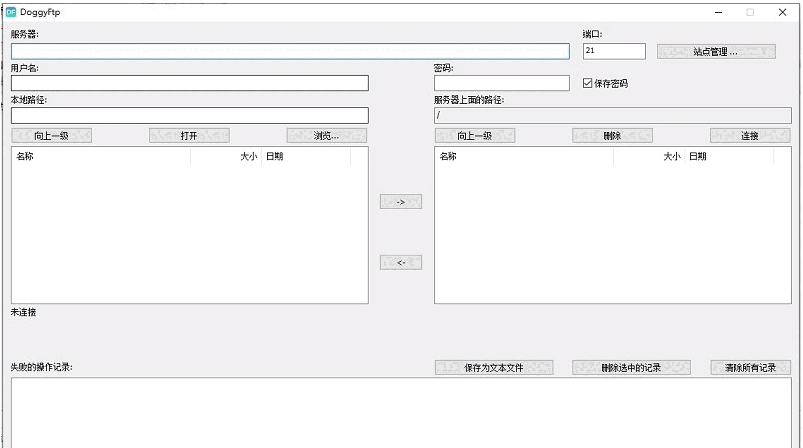Sort server list by 大小 column

(649, 156)
